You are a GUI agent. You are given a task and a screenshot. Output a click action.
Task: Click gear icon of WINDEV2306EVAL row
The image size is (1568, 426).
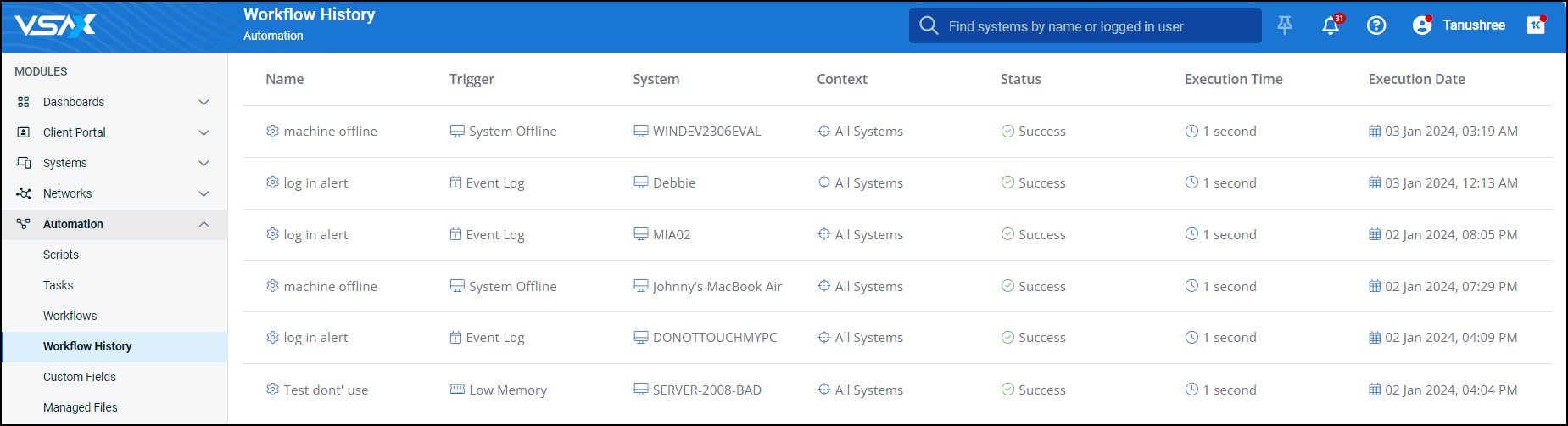pyautogui.click(x=272, y=131)
